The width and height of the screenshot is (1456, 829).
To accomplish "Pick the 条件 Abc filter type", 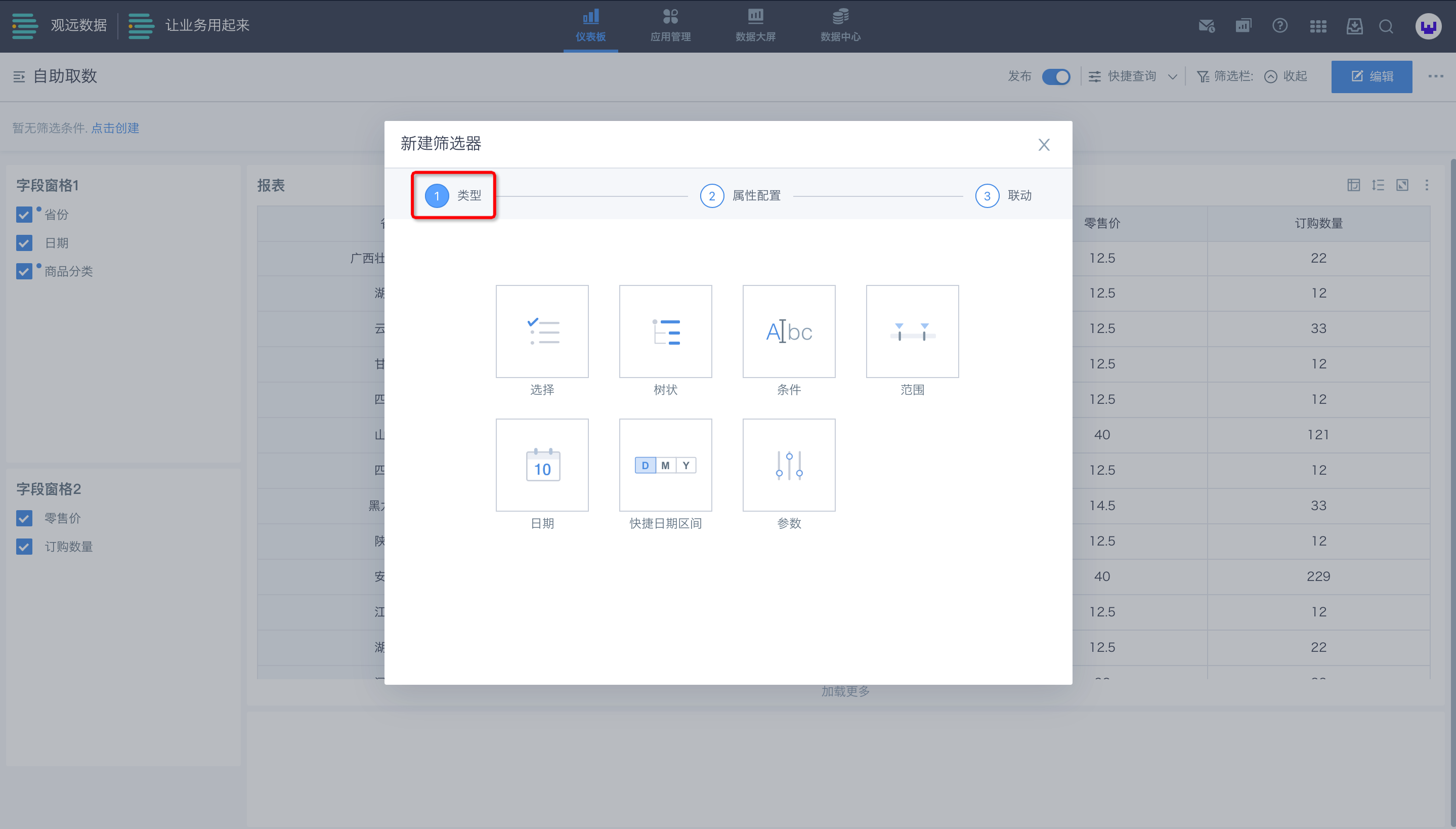I will click(x=789, y=331).
